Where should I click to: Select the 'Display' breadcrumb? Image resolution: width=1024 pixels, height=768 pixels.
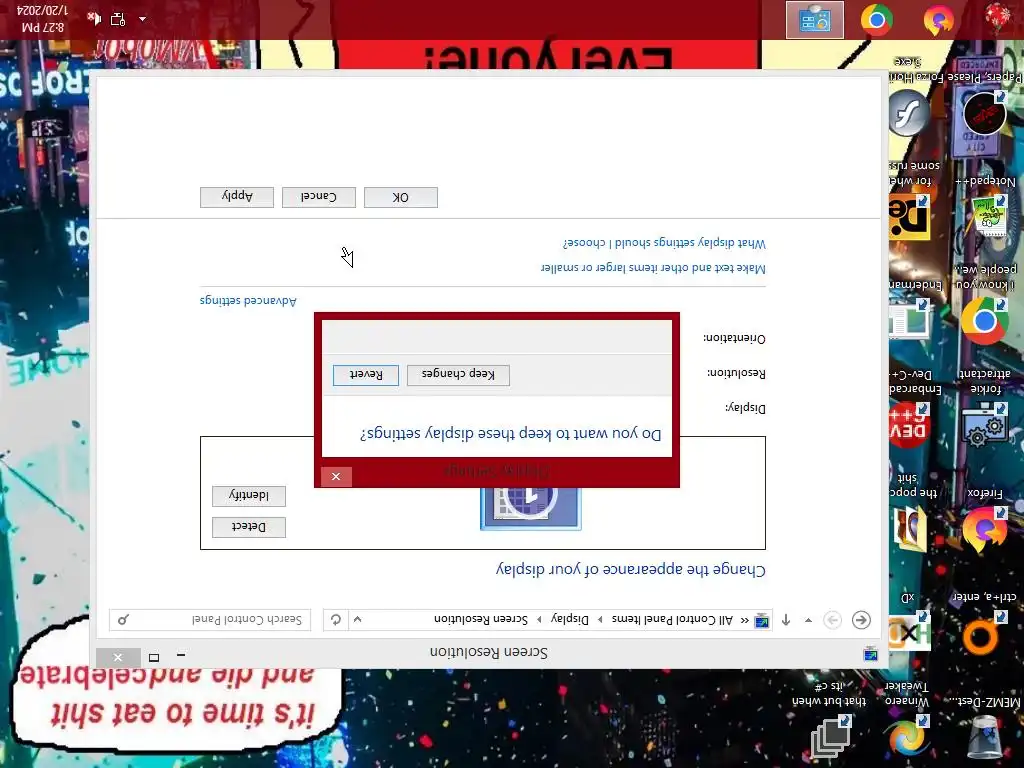(x=570, y=619)
